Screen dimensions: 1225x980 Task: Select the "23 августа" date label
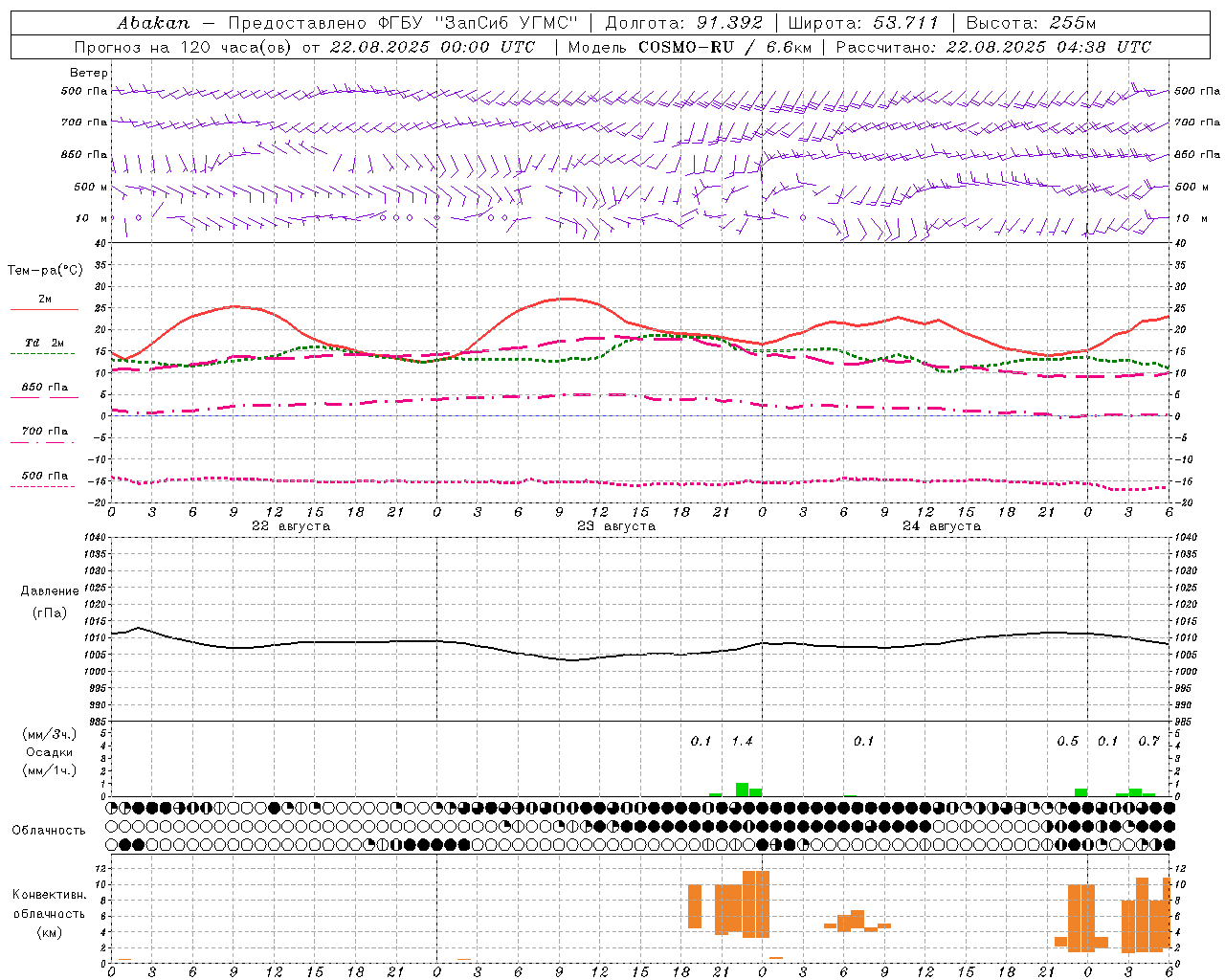(x=616, y=526)
